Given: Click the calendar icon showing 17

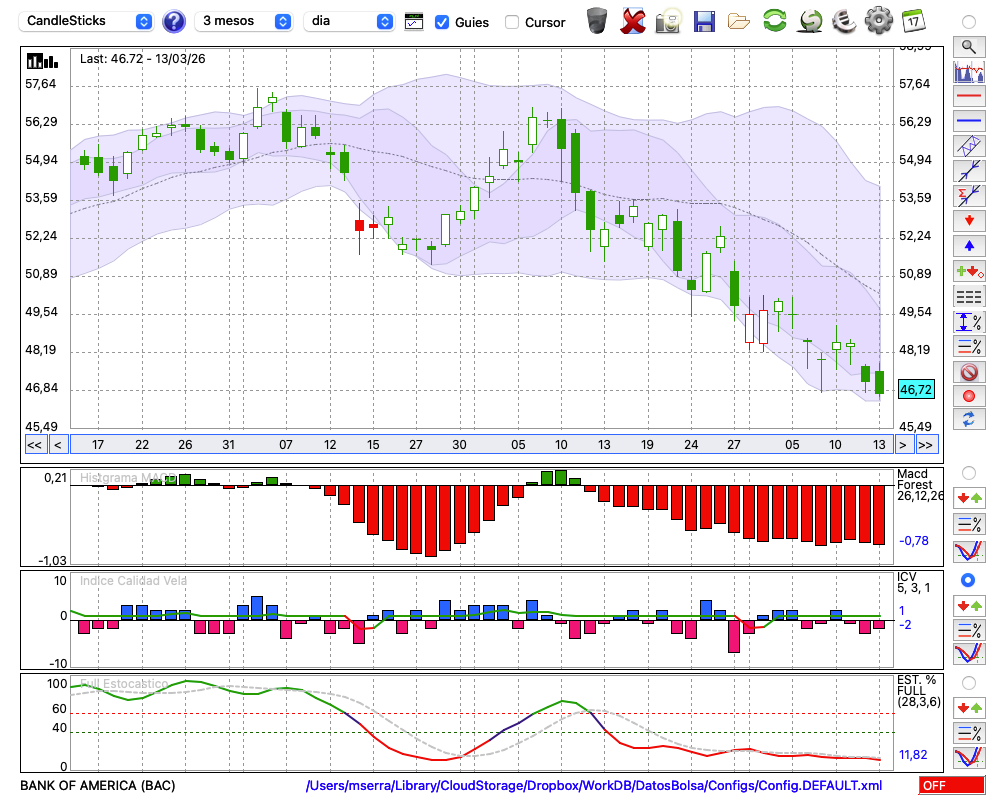Looking at the screenshot, I should click(913, 21).
